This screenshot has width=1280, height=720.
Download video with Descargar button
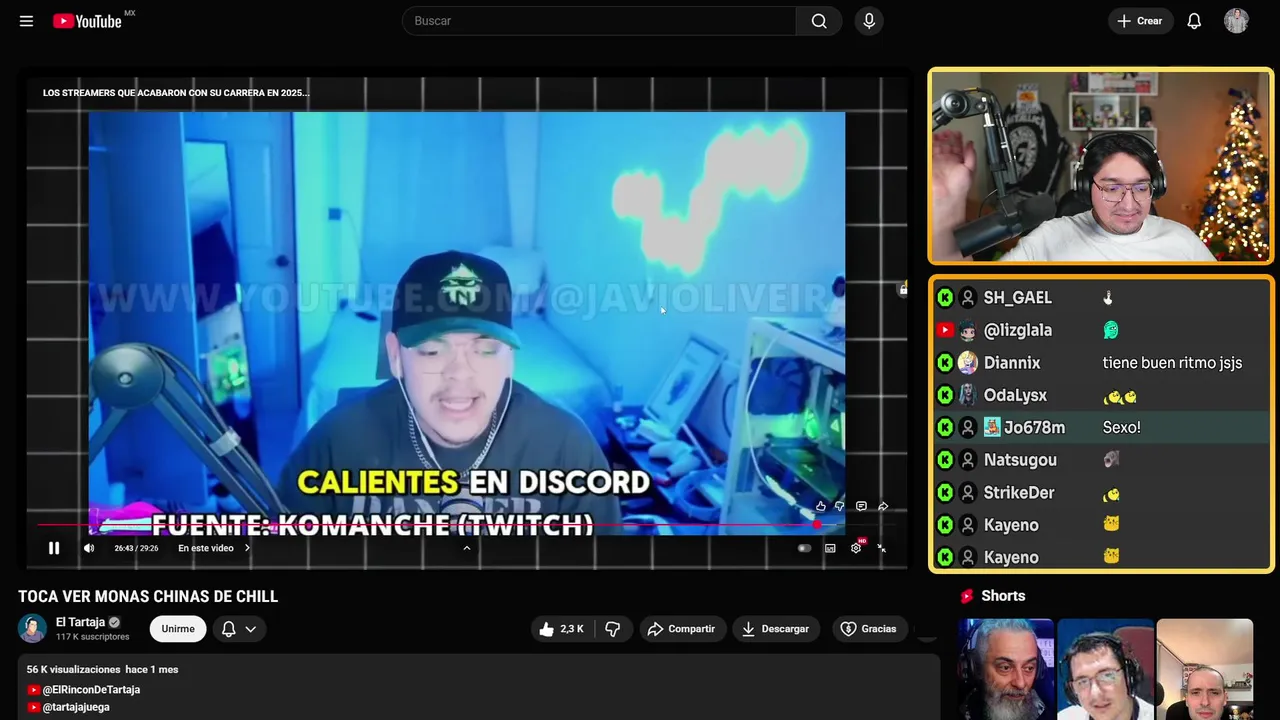click(x=775, y=629)
